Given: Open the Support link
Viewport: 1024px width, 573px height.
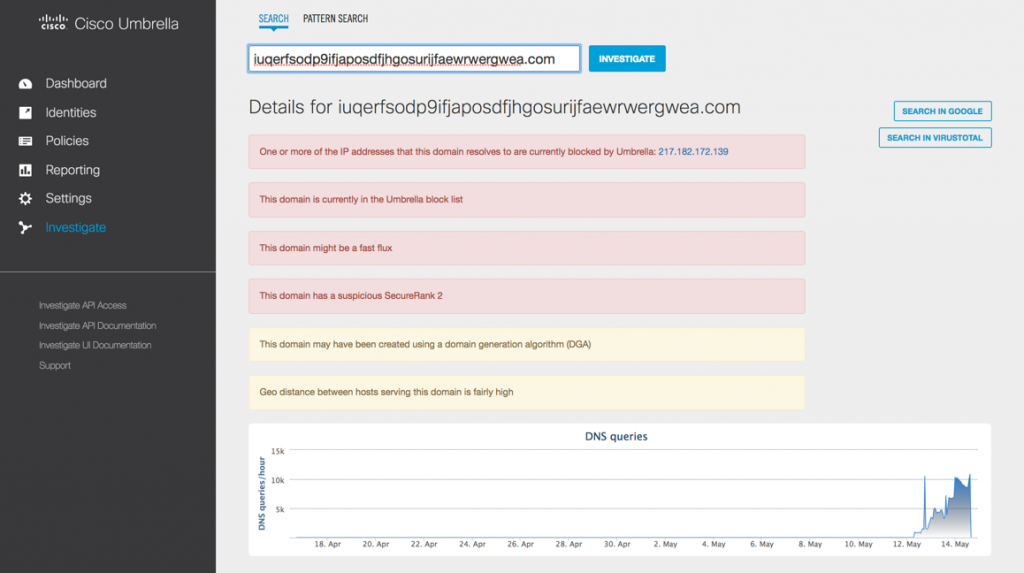Looking at the screenshot, I should (54, 365).
